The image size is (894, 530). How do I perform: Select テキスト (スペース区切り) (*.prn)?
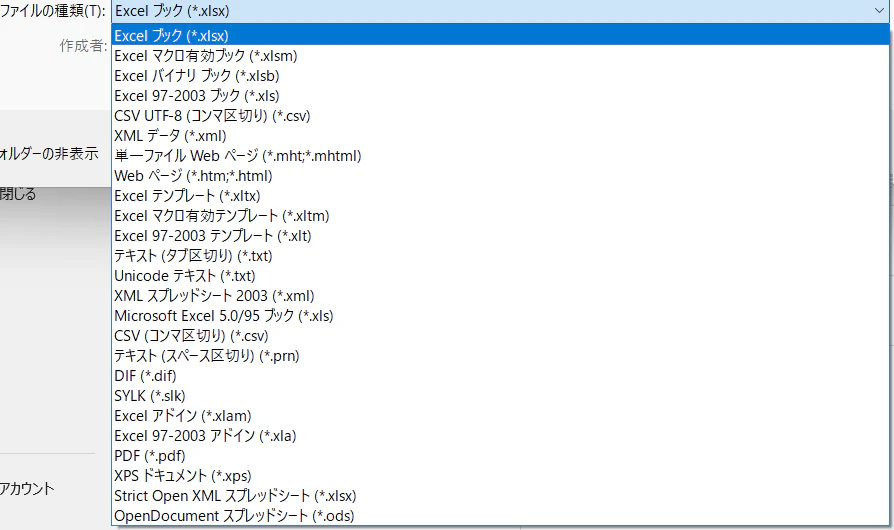[500, 356]
